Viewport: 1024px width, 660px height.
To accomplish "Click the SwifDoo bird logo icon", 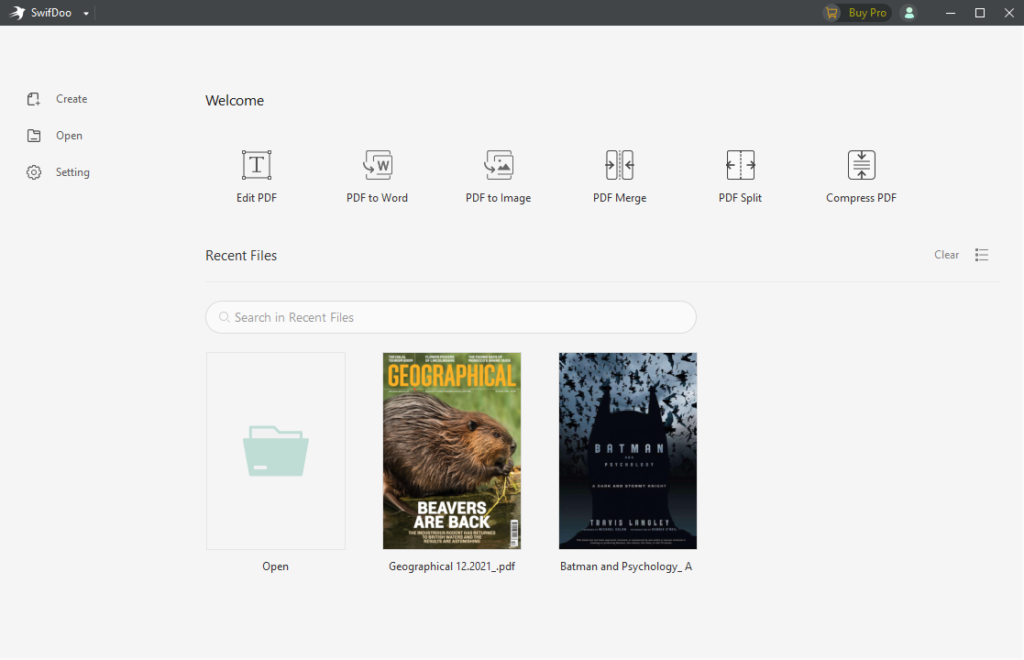I will [x=17, y=12].
